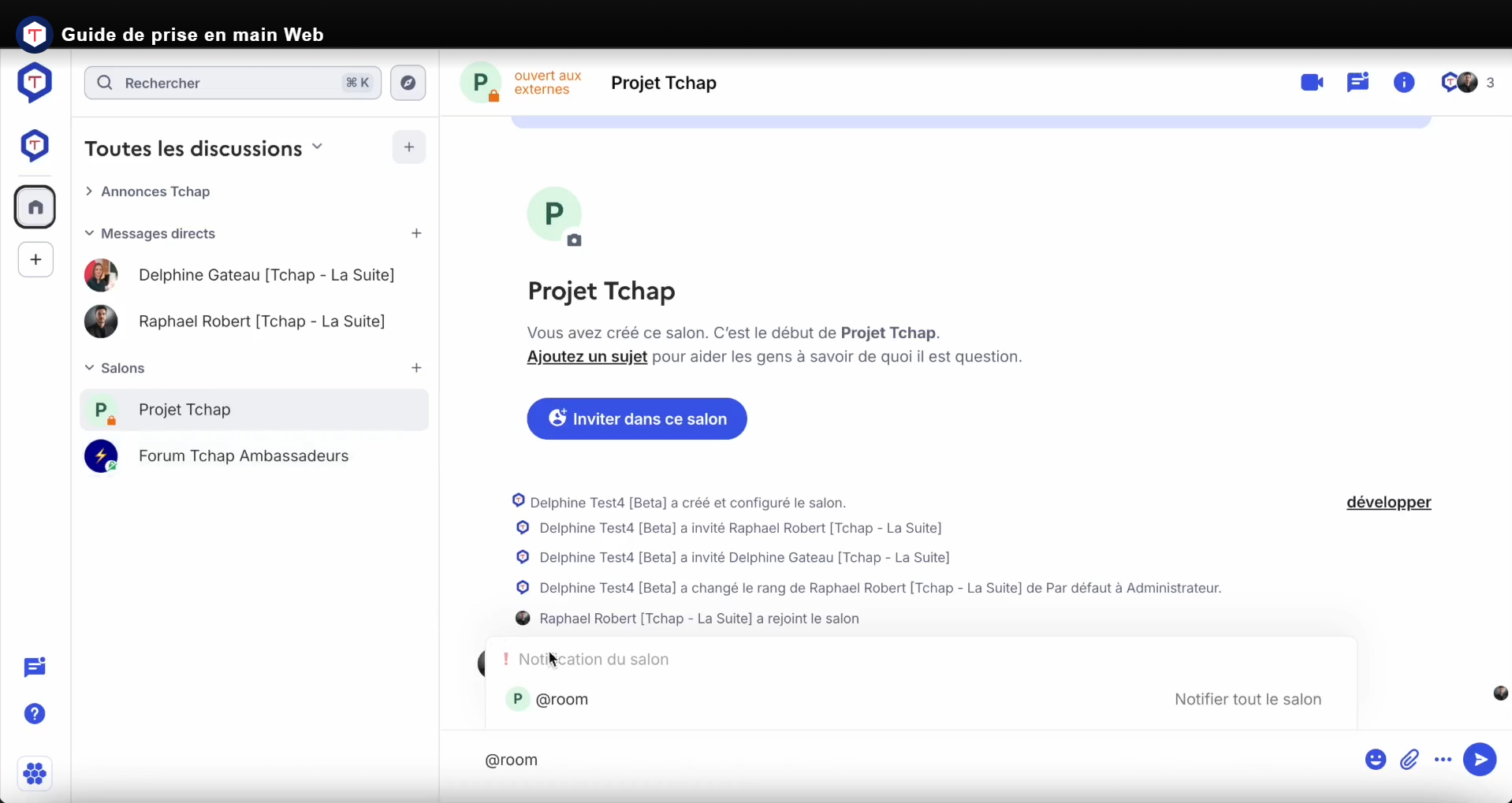The width and height of the screenshot is (1512, 803).
Task: Click the home space icon in sidebar
Action: pos(35,207)
